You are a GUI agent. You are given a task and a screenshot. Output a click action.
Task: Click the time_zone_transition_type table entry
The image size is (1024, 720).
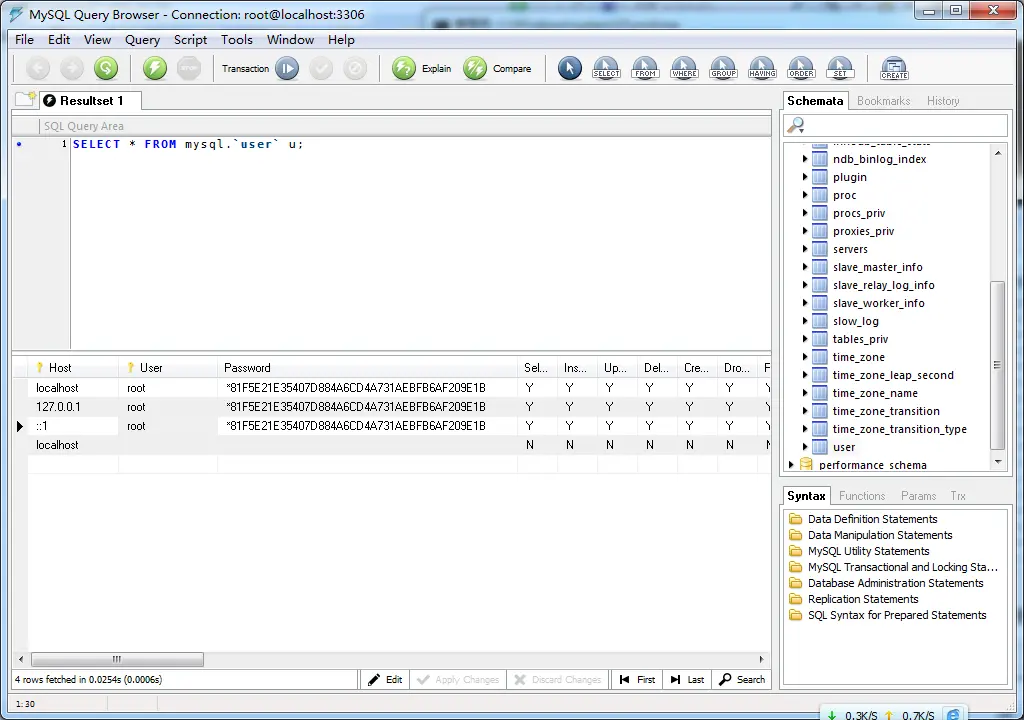click(899, 429)
